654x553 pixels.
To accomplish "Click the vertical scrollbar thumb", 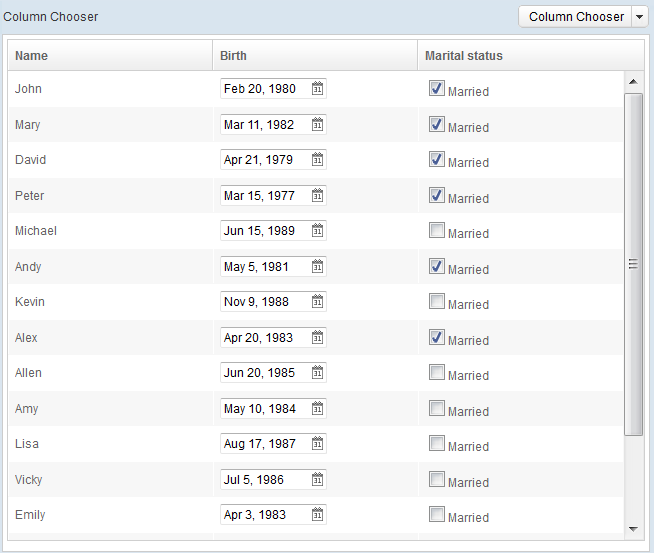I will 633,264.
